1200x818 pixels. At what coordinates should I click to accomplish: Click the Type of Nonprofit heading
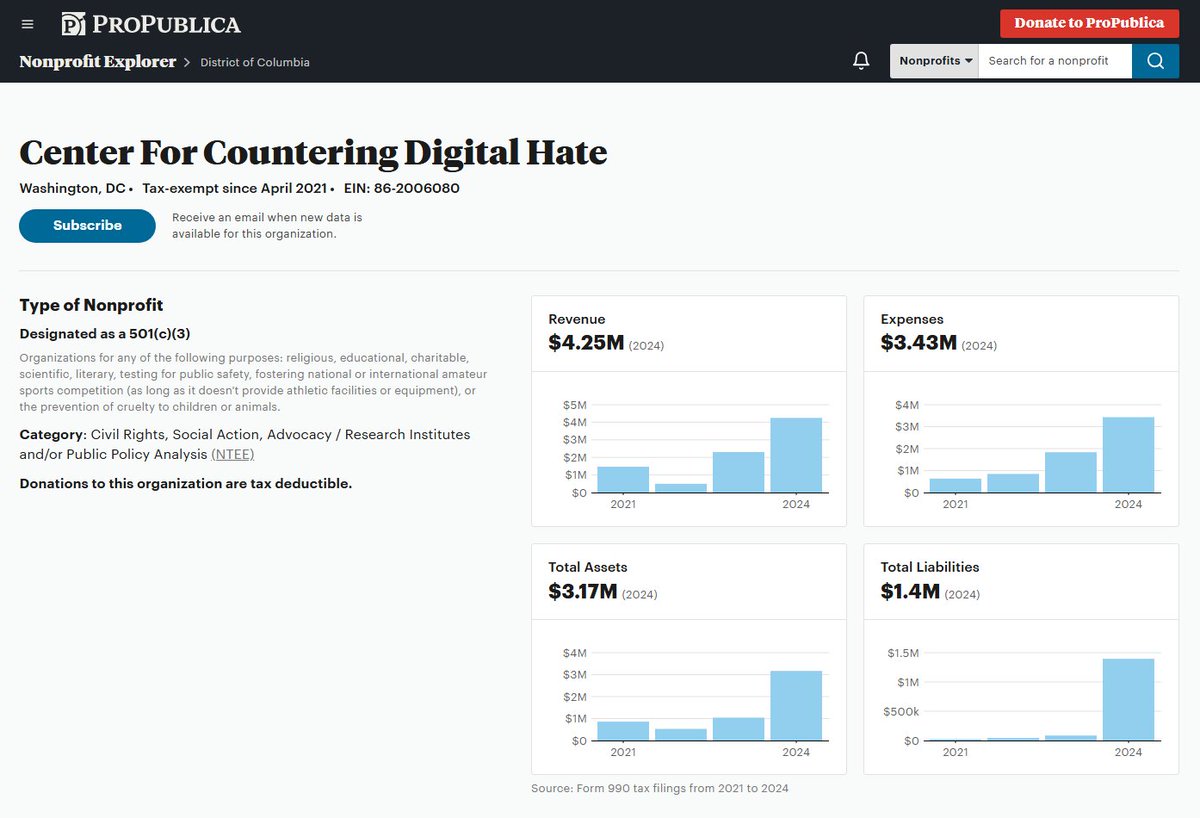pyautogui.click(x=91, y=305)
